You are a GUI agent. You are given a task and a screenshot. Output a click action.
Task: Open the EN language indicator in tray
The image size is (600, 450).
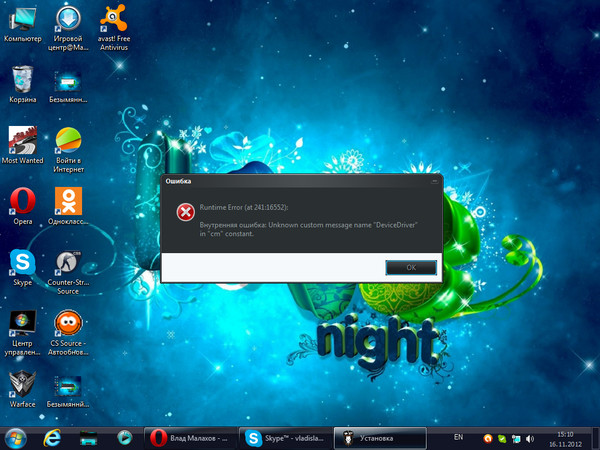tap(458, 438)
